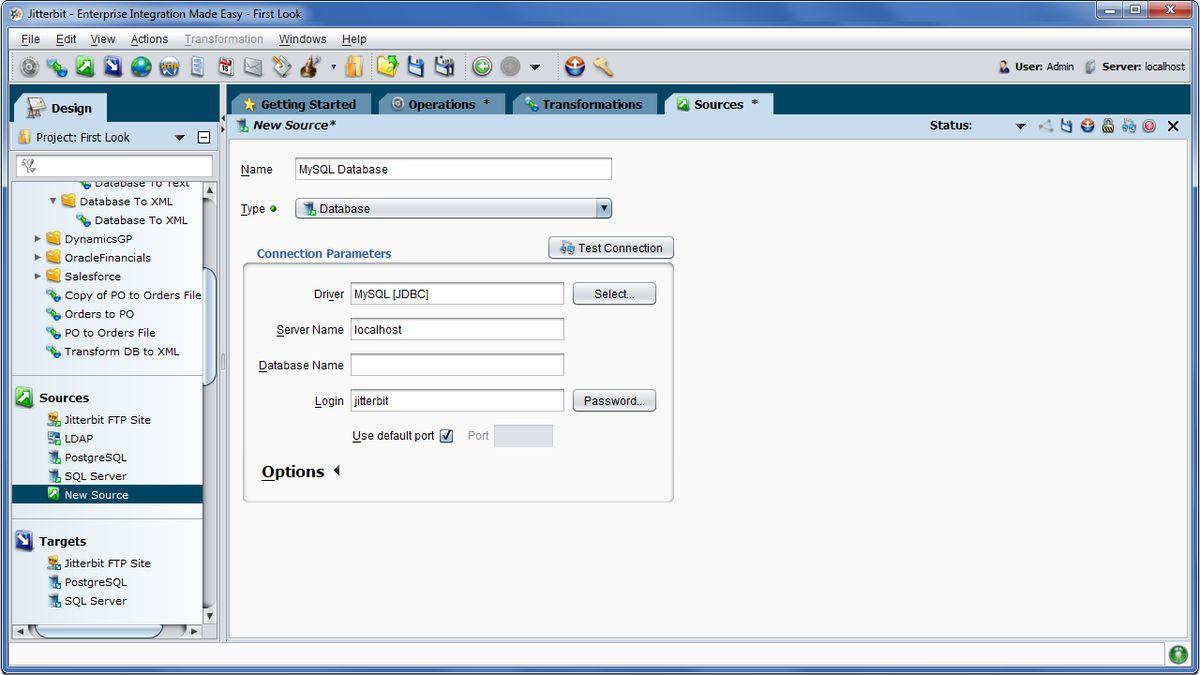The height and width of the screenshot is (675, 1200).
Task: Click the Server Name field
Action: coord(457,329)
